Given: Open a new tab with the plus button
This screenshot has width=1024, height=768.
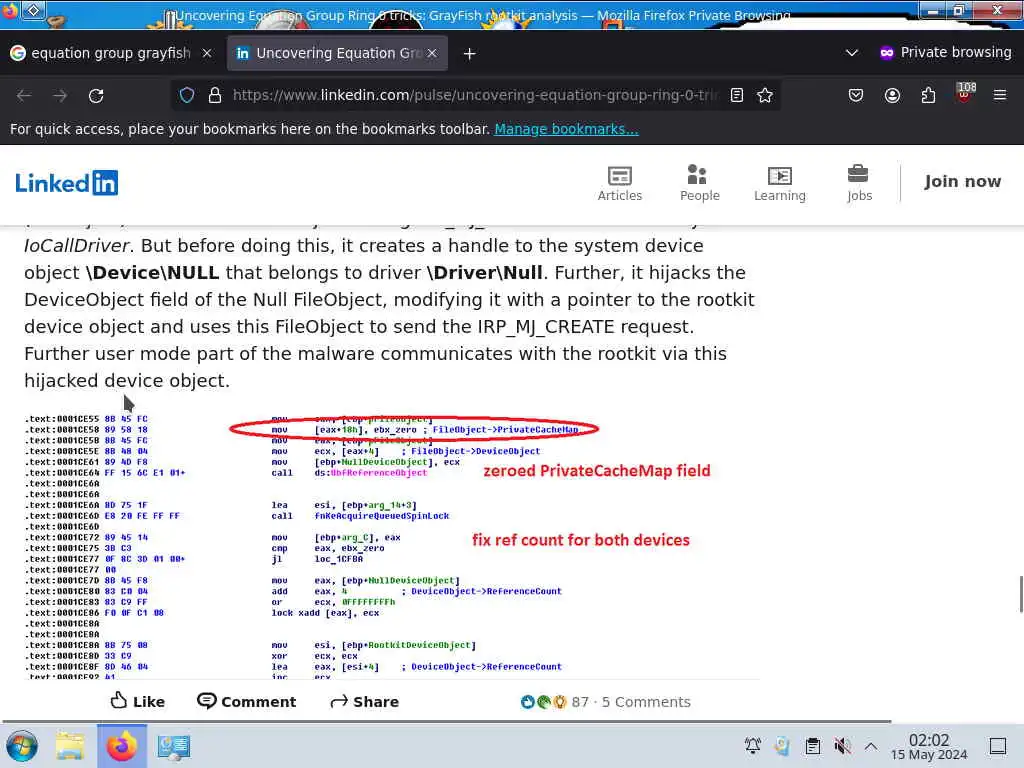Looking at the screenshot, I should click(470, 54).
